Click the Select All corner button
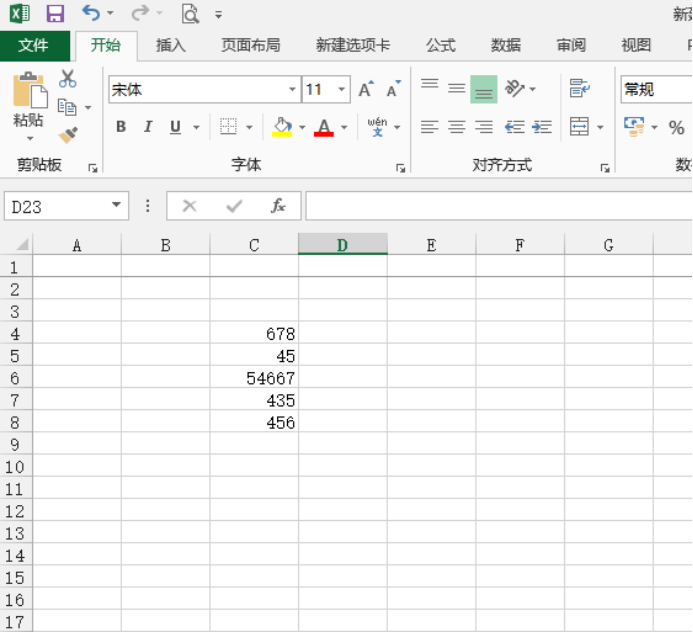Viewport: 693px width, 632px height. coord(16,244)
